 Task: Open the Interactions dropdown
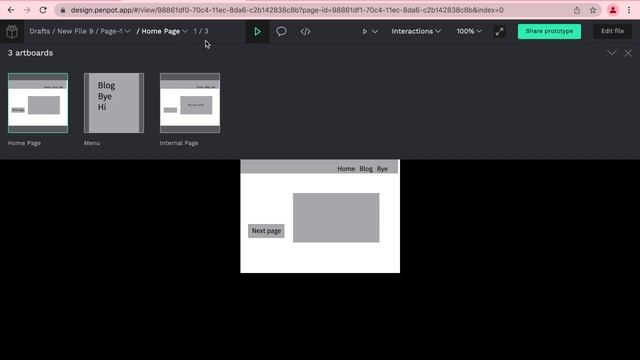coord(416,31)
